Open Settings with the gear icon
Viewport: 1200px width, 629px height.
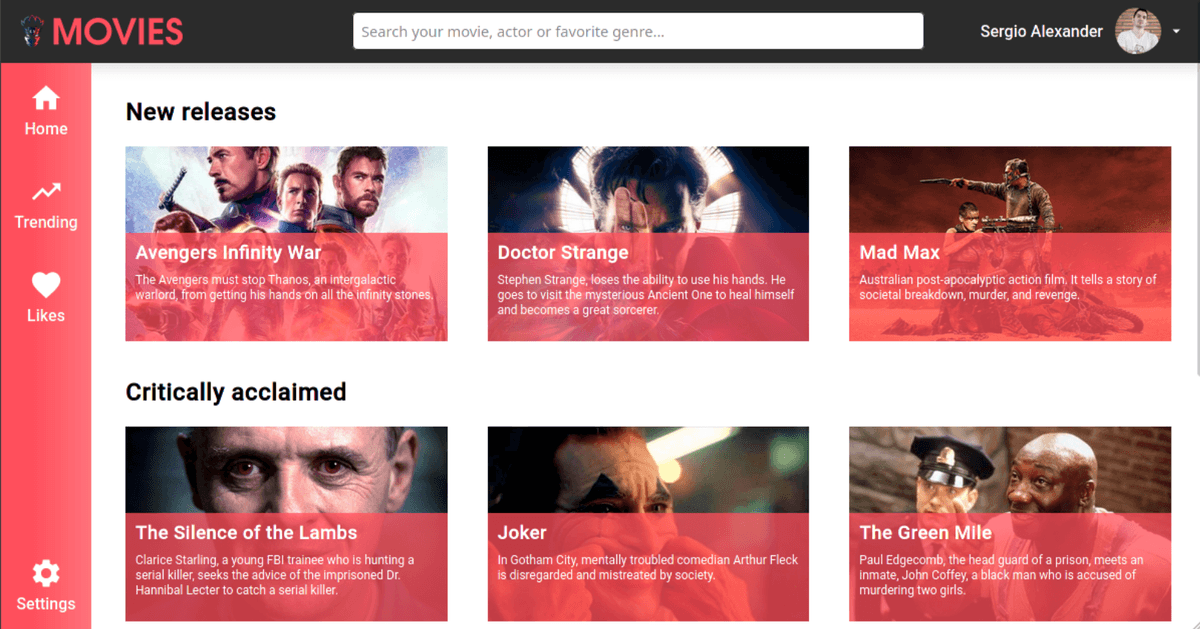point(46,573)
